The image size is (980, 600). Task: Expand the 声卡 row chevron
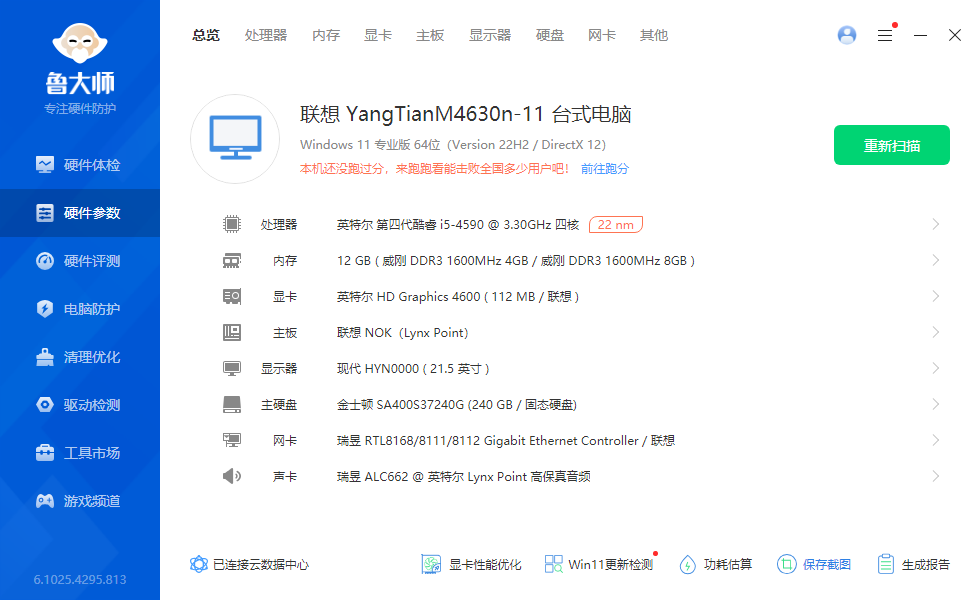click(x=936, y=476)
